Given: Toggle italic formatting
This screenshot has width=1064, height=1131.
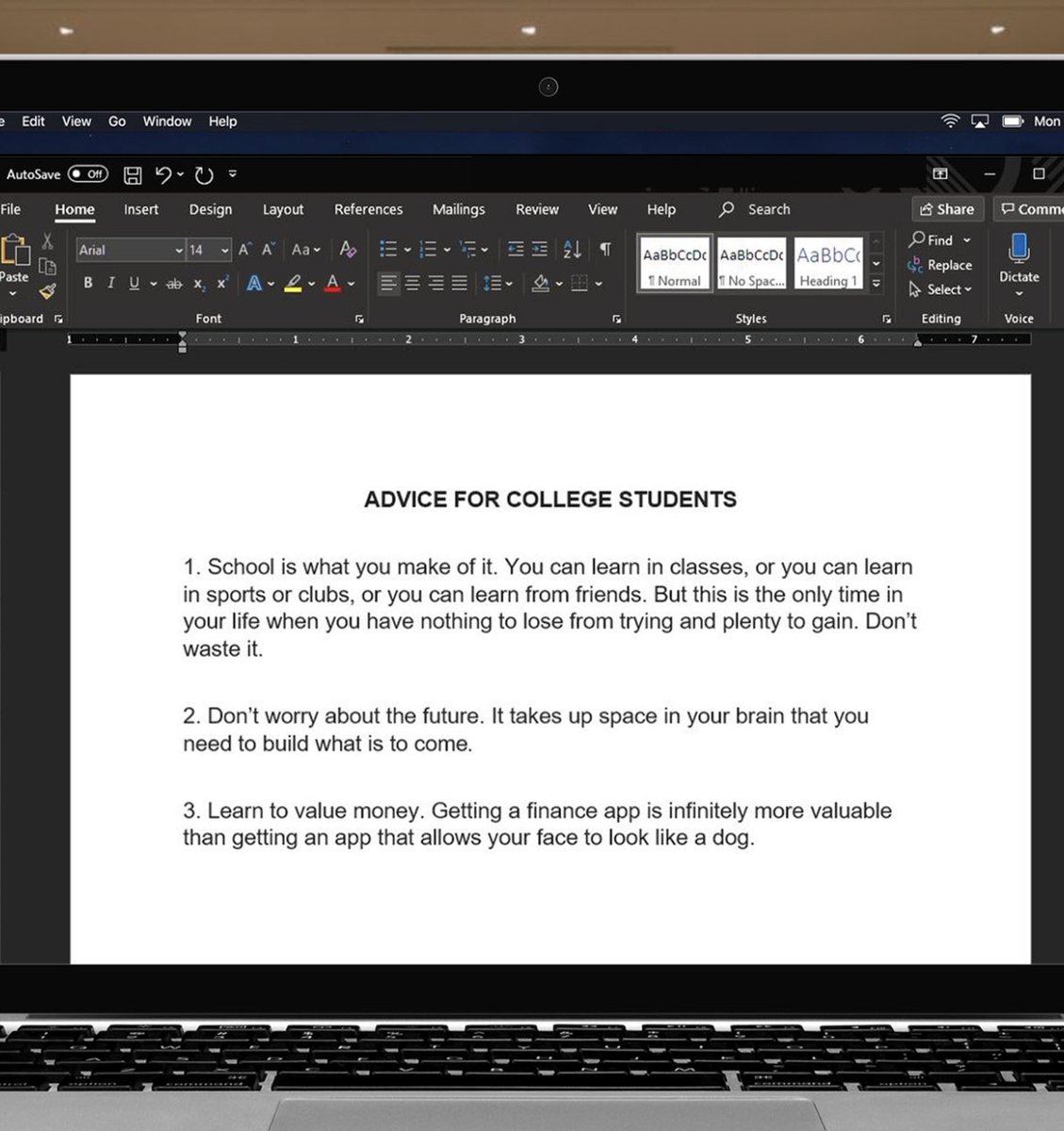Looking at the screenshot, I should point(111,283).
